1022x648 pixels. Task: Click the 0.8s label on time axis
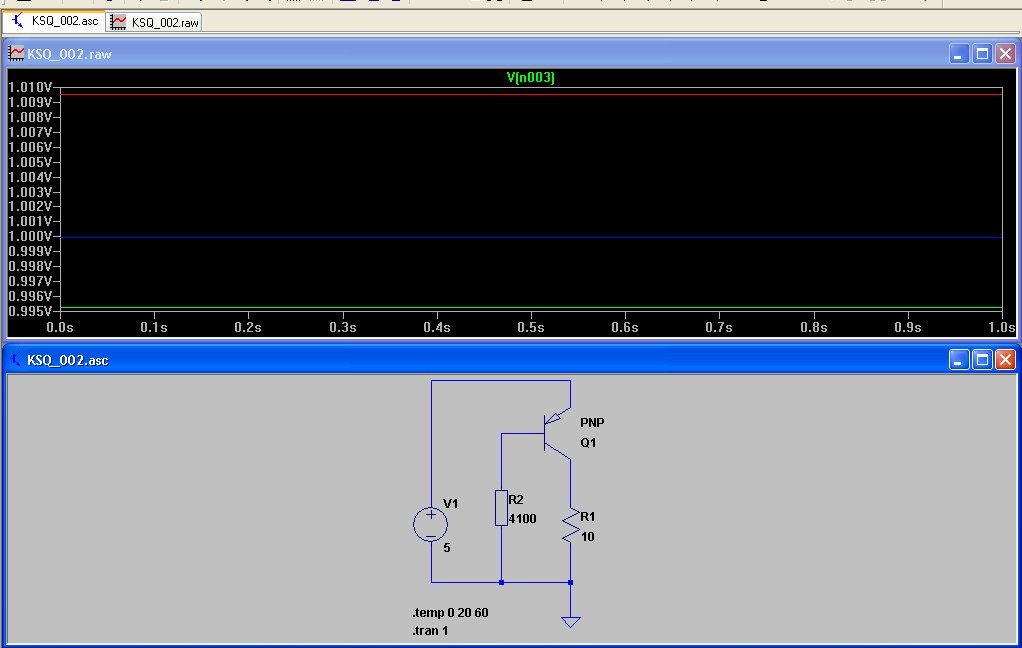[x=813, y=327]
